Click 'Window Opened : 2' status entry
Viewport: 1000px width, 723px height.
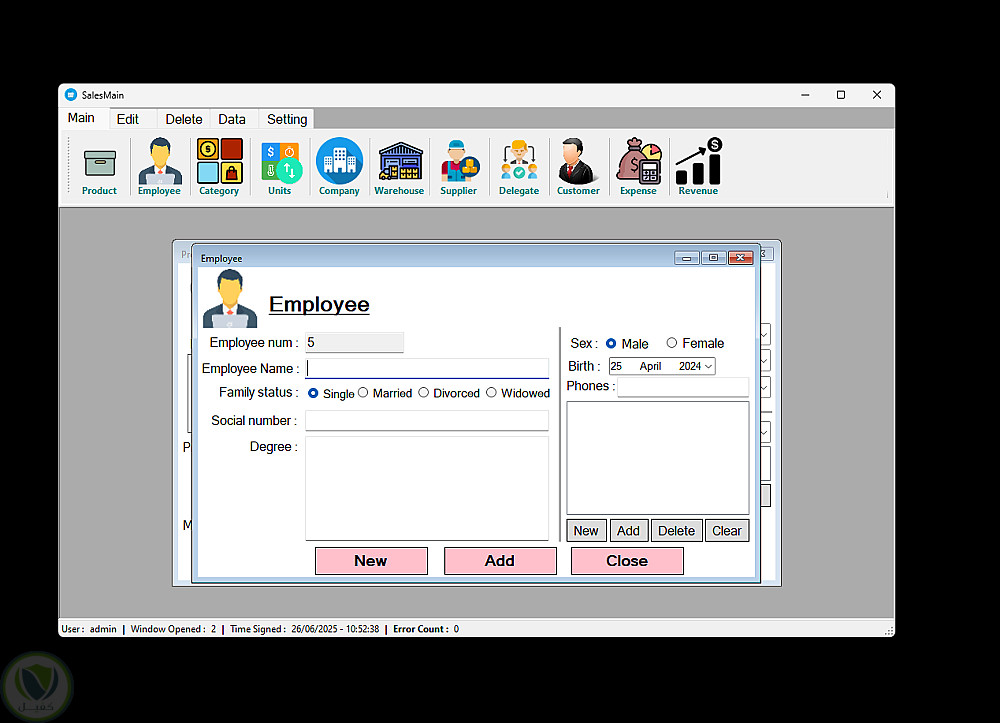[x=173, y=629]
